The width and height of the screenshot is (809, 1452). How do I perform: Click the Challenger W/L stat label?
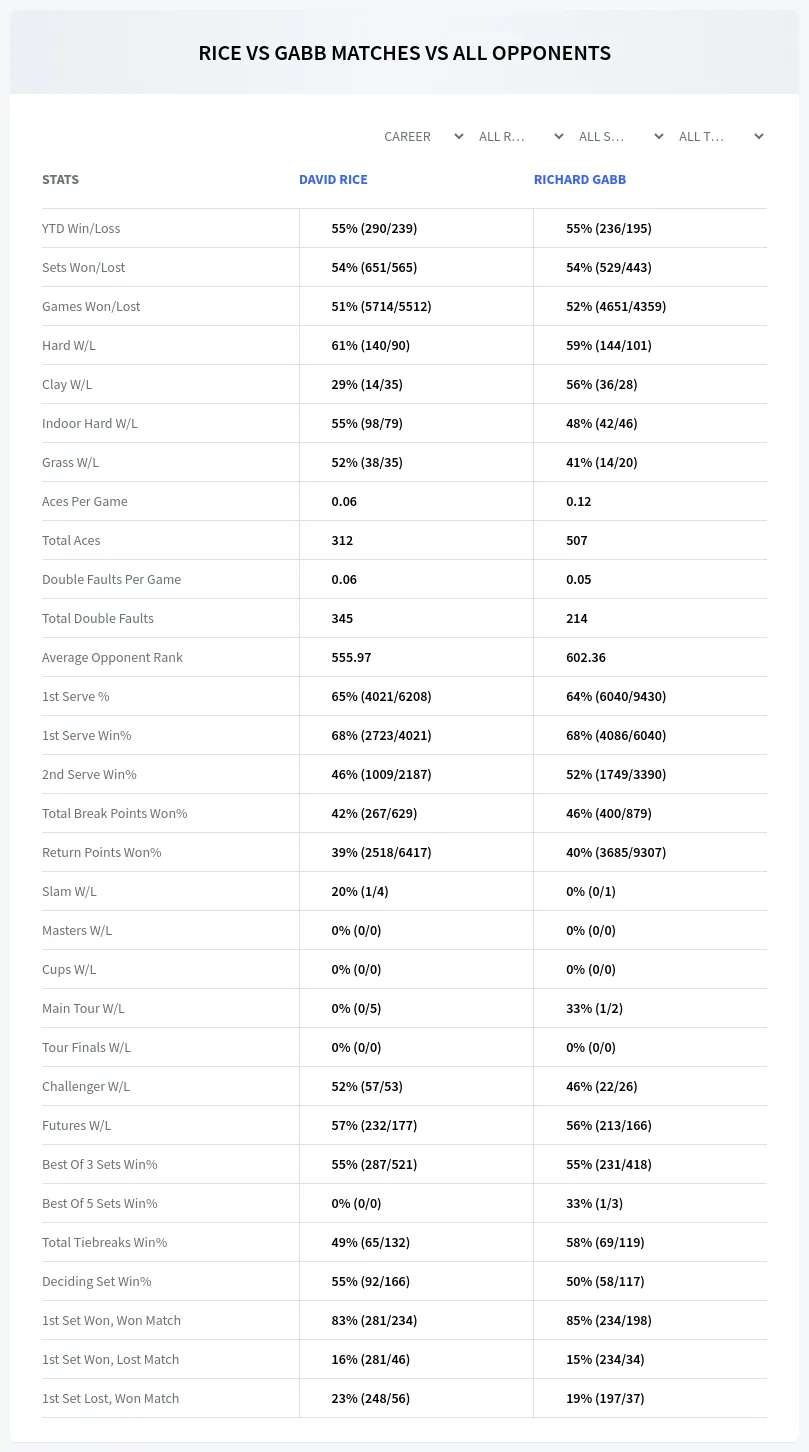(86, 1086)
